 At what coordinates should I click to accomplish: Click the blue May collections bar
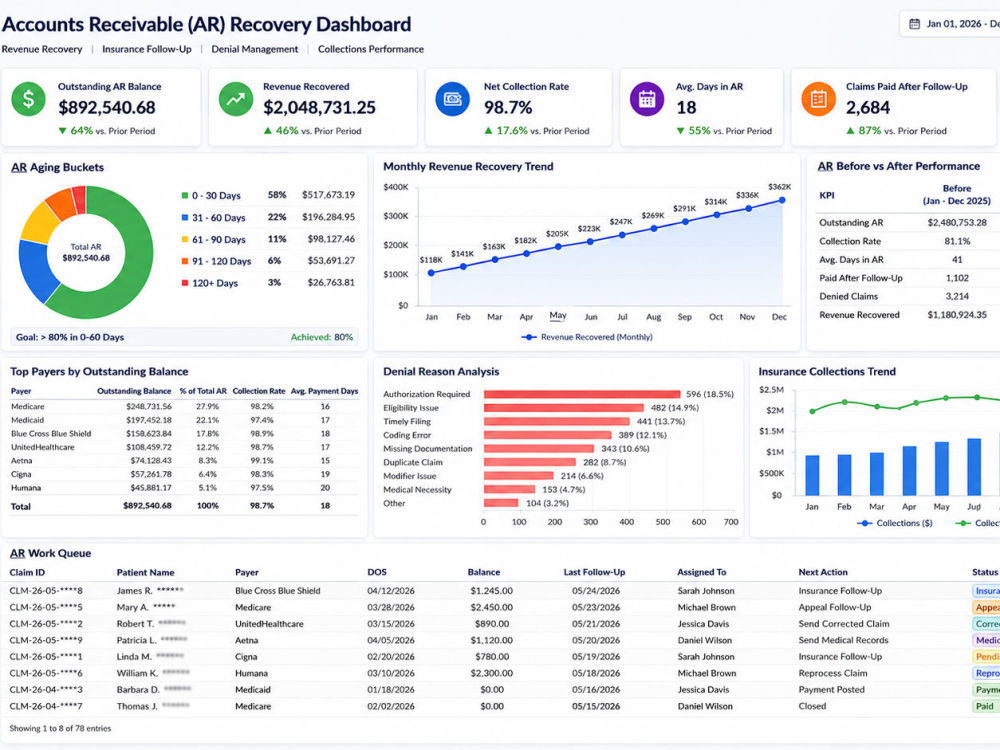941,469
